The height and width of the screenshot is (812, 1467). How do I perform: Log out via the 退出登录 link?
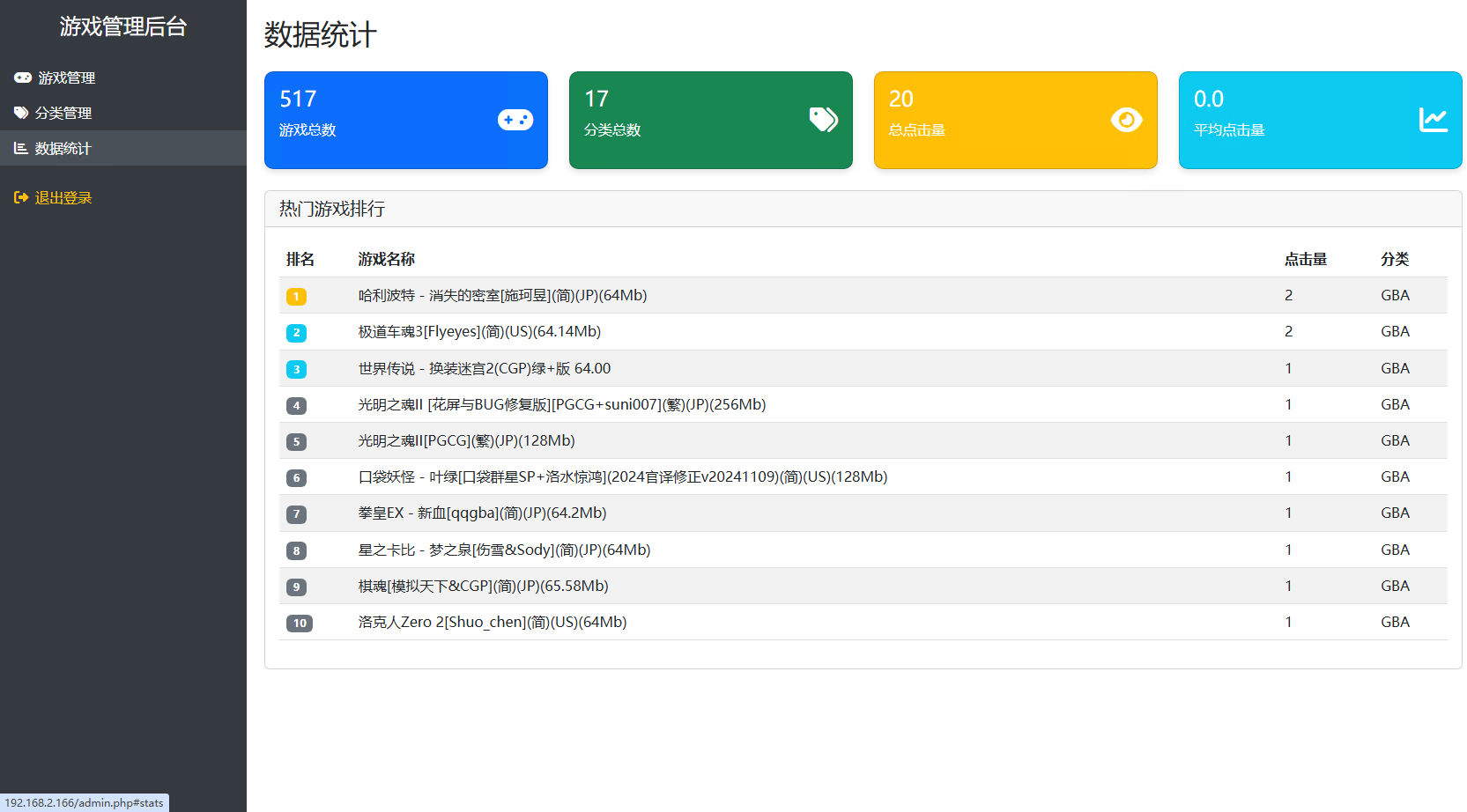point(63,198)
